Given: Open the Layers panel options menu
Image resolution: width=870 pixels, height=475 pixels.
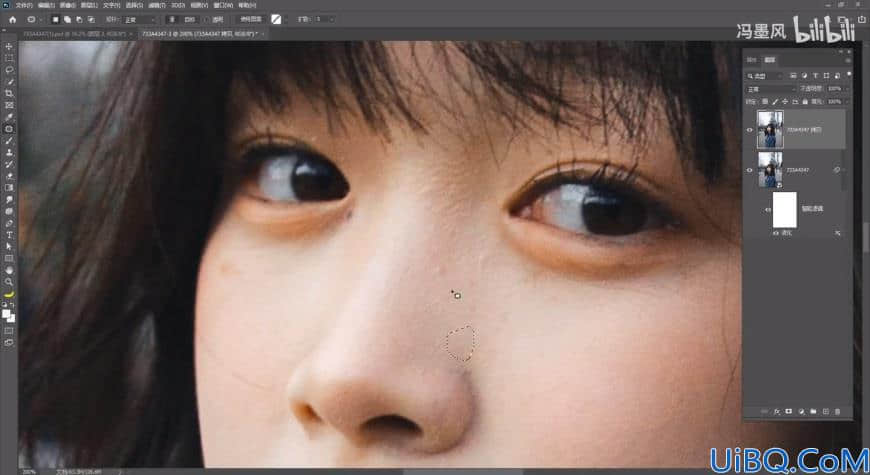Looking at the screenshot, I should click(848, 60).
